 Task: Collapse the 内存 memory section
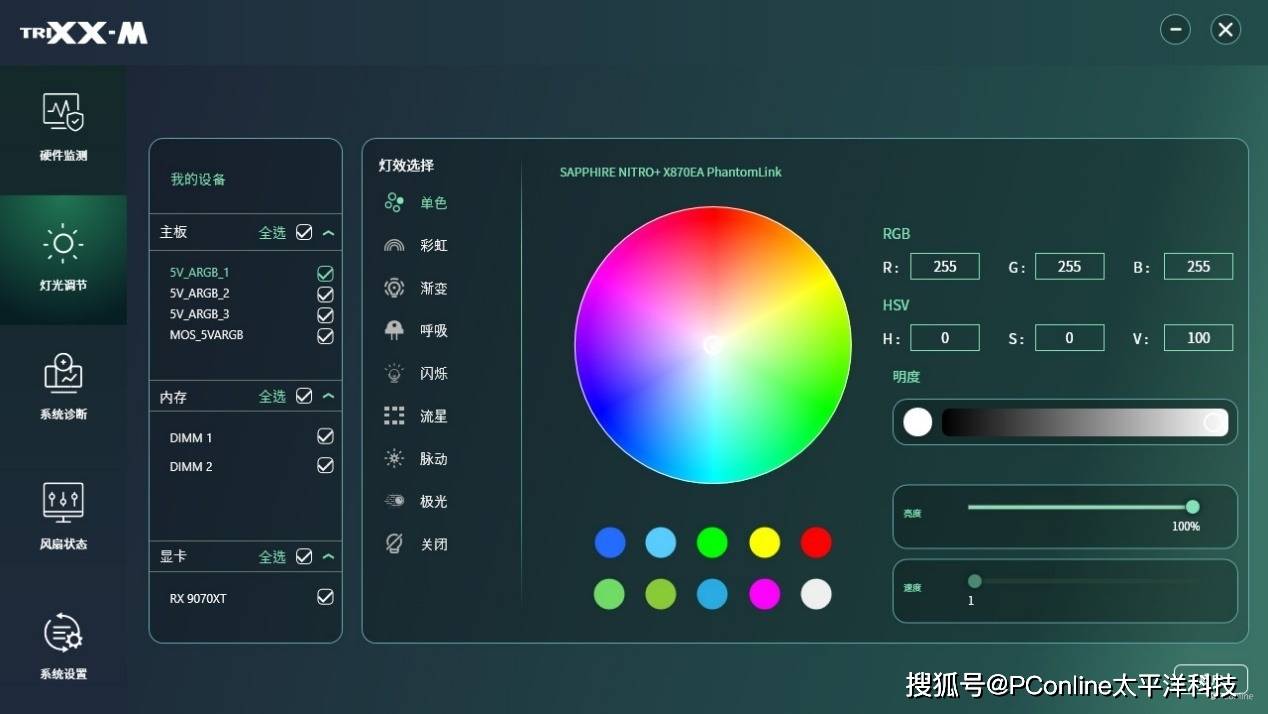[x=328, y=396]
